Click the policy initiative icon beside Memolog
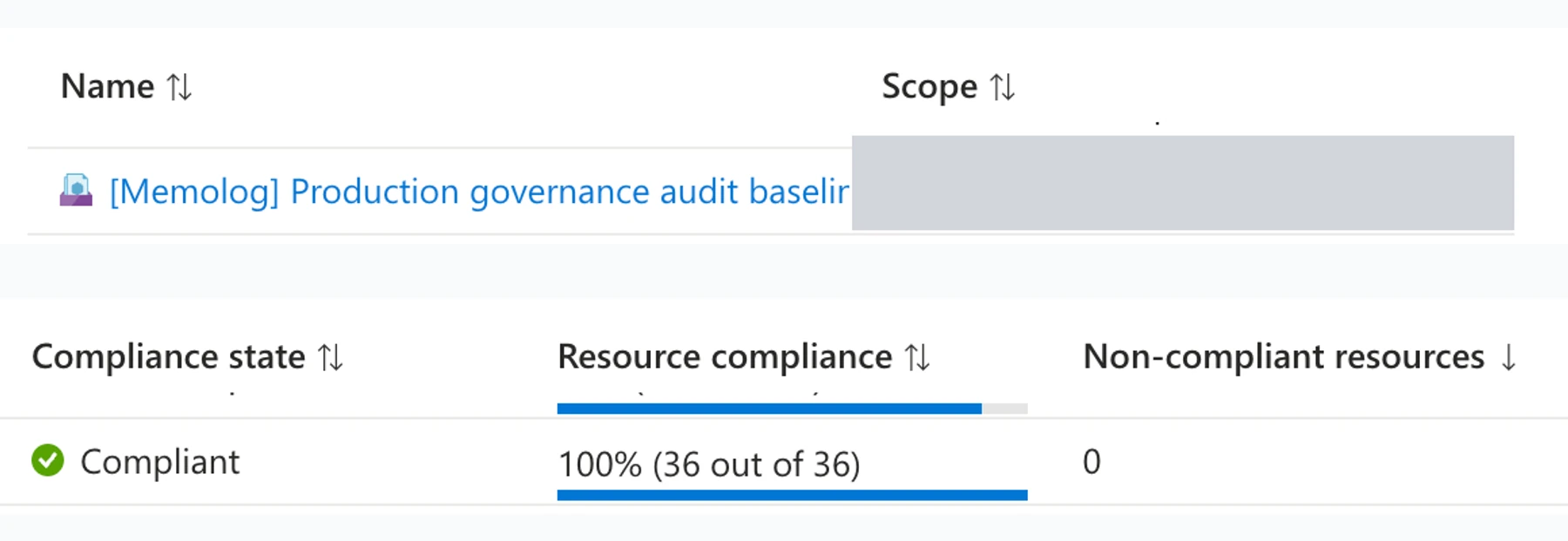This screenshot has width=1568, height=541. [76, 190]
